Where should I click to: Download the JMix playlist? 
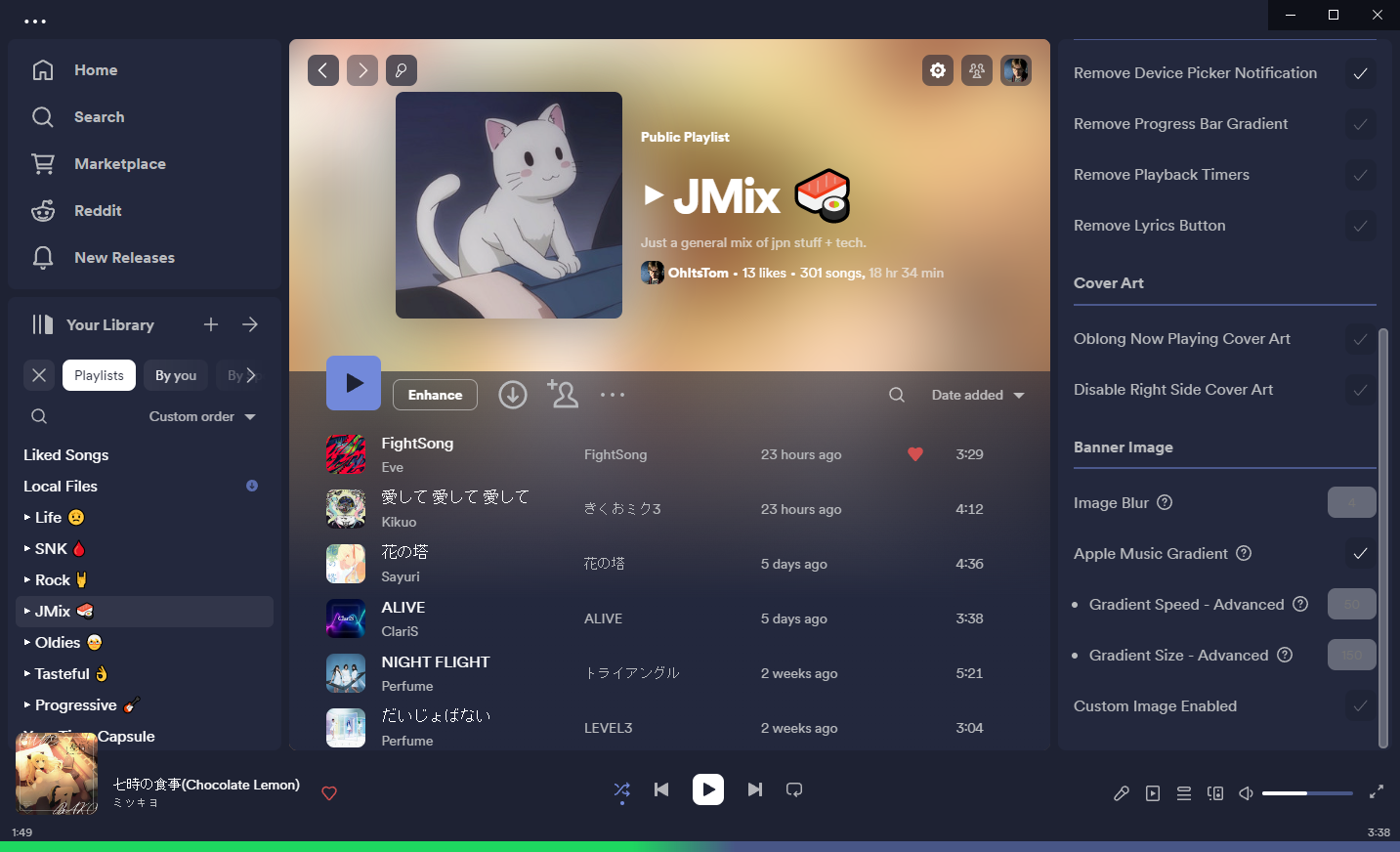click(513, 395)
